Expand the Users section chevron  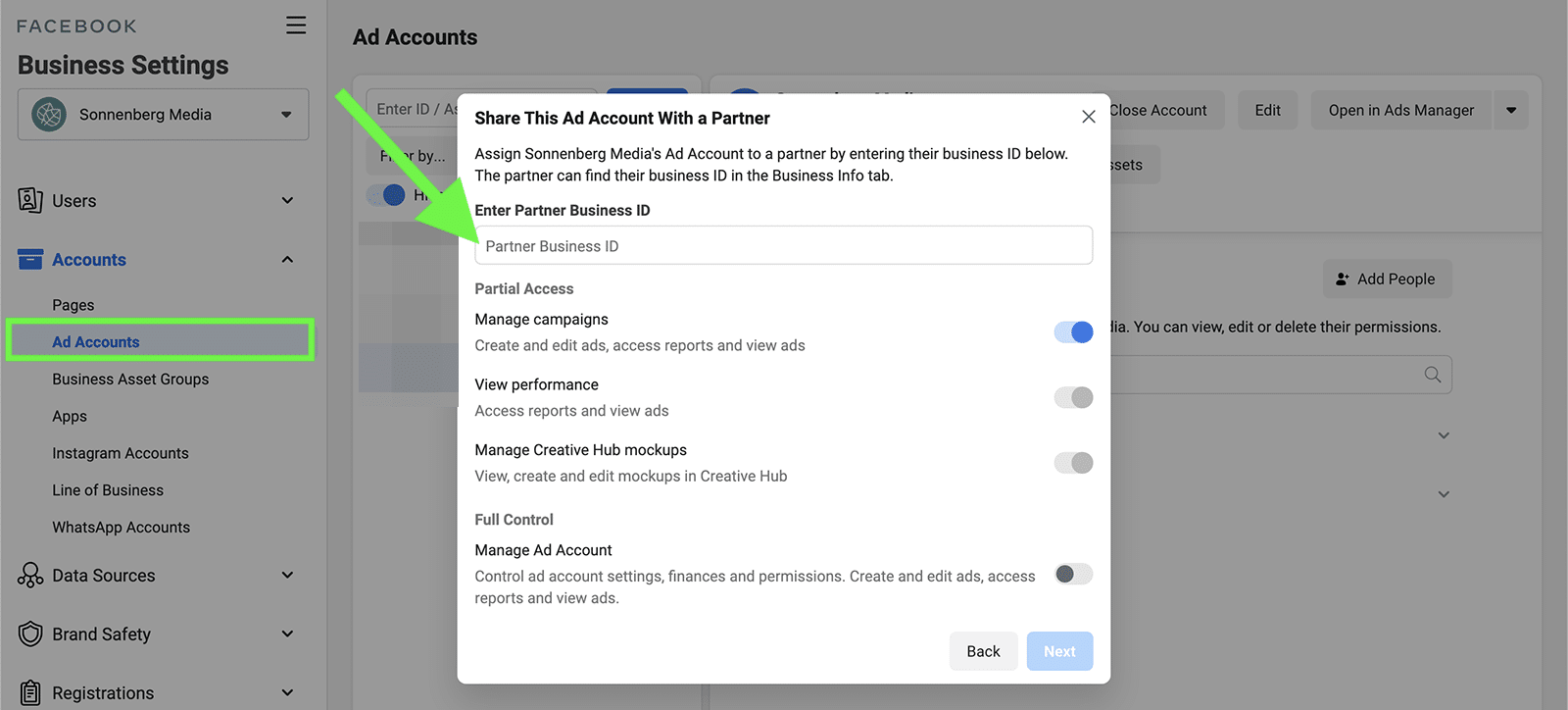point(287,200)
